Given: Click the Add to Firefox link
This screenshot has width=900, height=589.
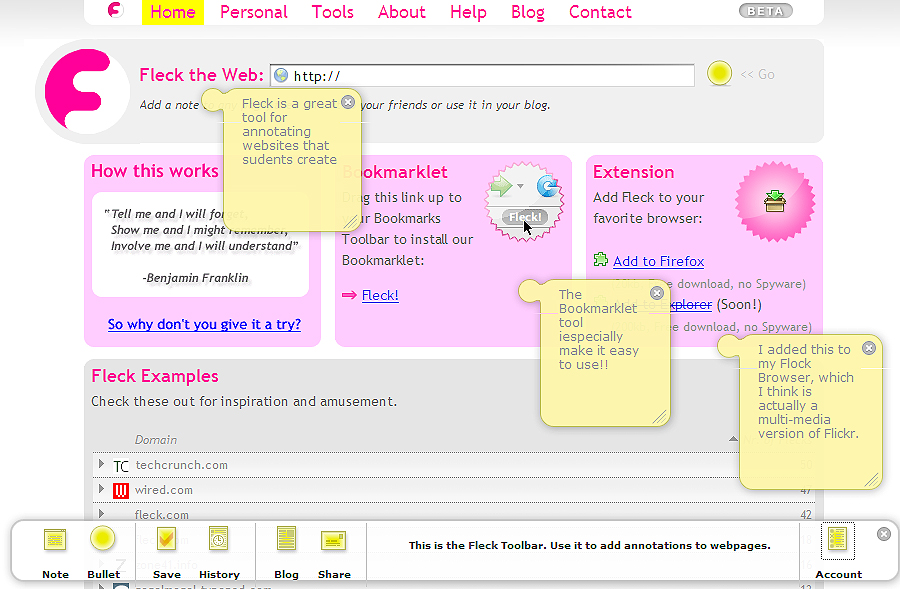Looking at the screenshot, I should 658,261.
